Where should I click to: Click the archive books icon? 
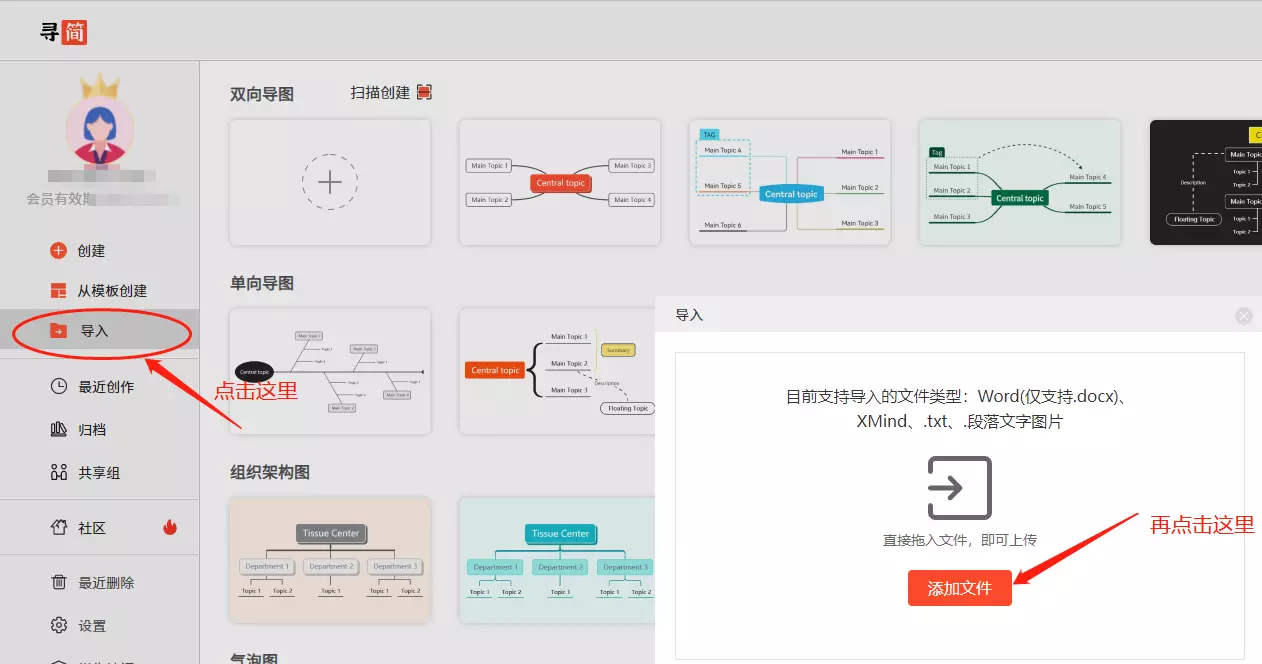click(59, 430)
